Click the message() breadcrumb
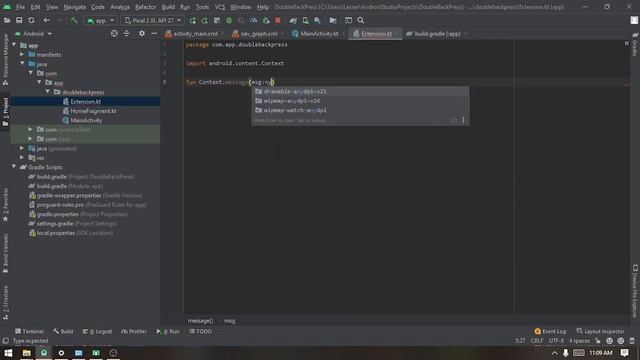The height and width of the screenshot is (360, 640). (200, 321)
